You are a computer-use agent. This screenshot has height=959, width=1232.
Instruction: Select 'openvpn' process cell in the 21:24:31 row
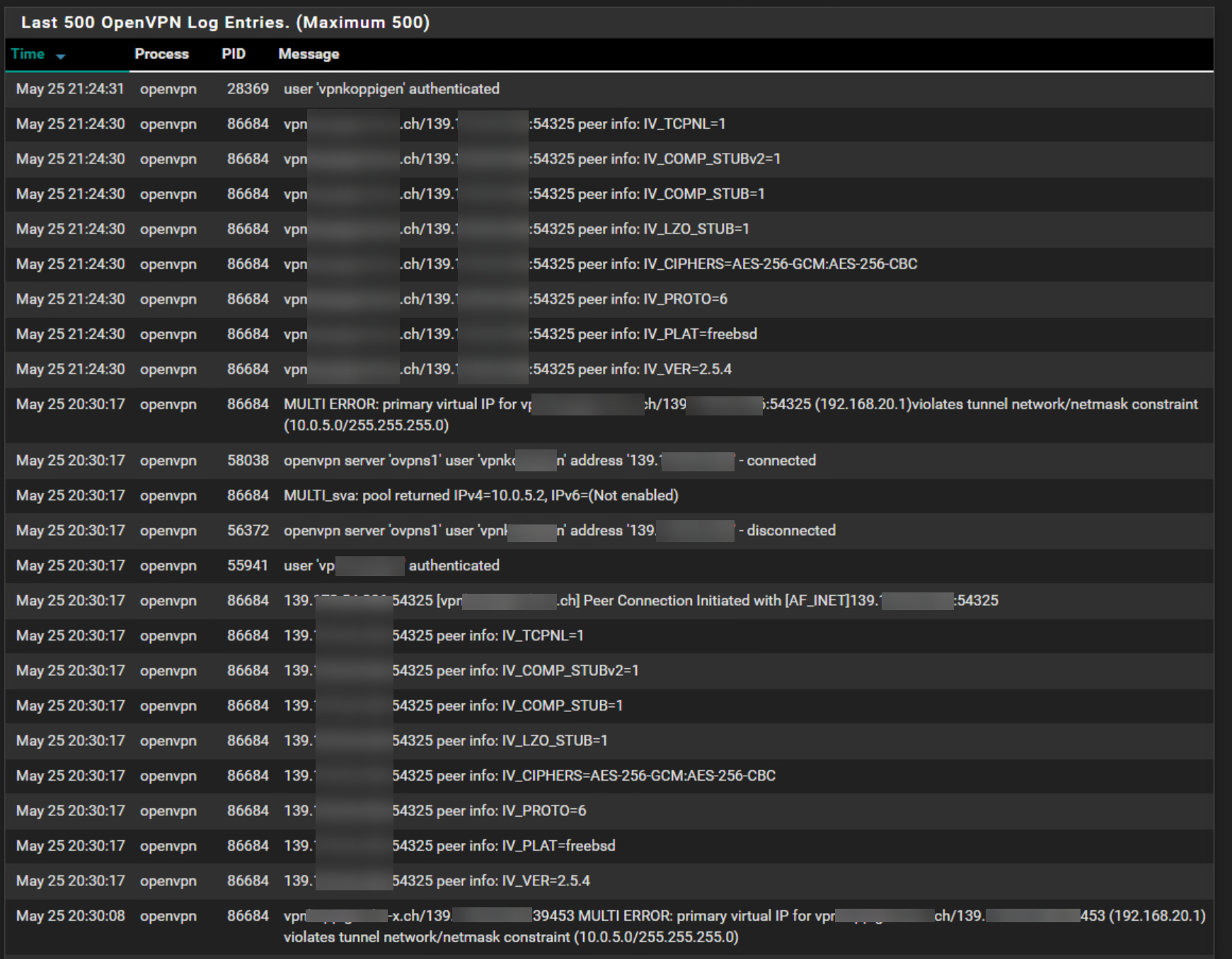[168, 89]
